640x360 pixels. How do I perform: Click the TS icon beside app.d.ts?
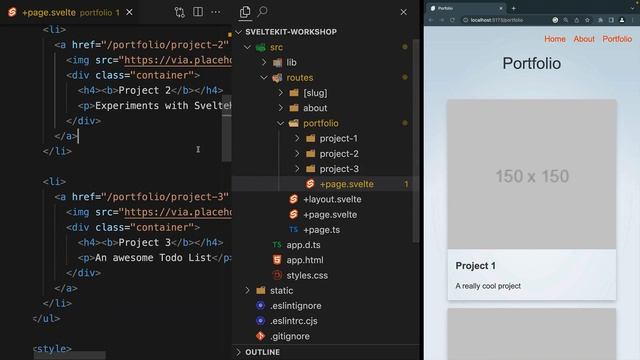tap(277, 244)
